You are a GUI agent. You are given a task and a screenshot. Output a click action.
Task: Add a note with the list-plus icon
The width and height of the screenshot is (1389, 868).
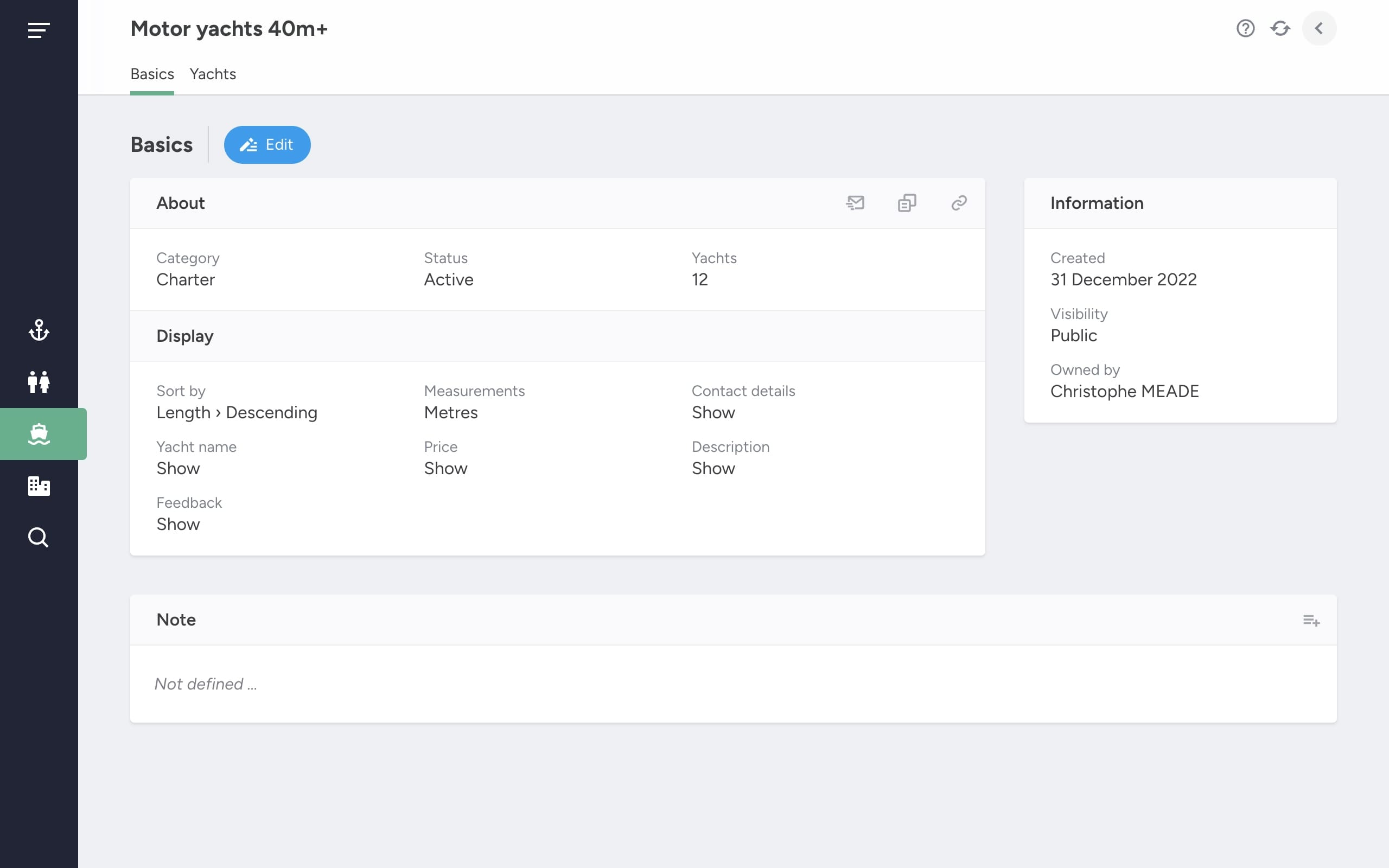(x=1311, y=620)
